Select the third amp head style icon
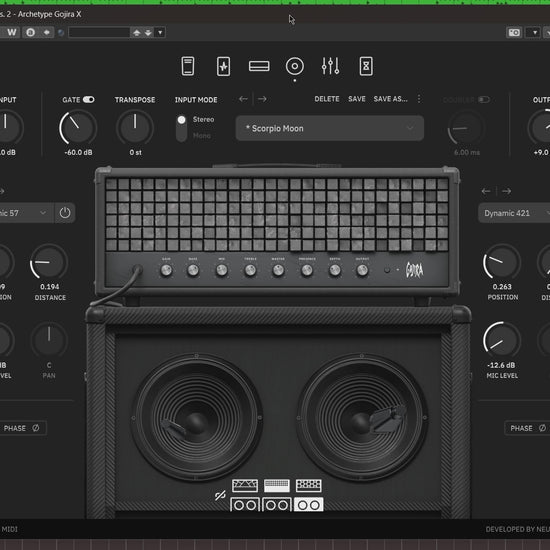Image resolution: width=550 pixels, height=550 pixels. [x=309, y=485]
